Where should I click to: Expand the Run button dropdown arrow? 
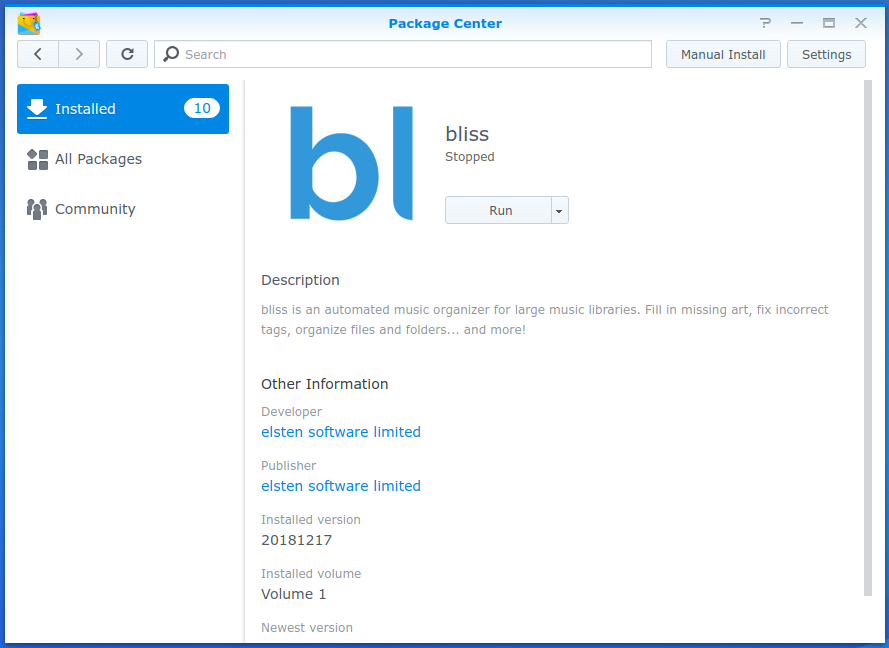coord(560,210)
